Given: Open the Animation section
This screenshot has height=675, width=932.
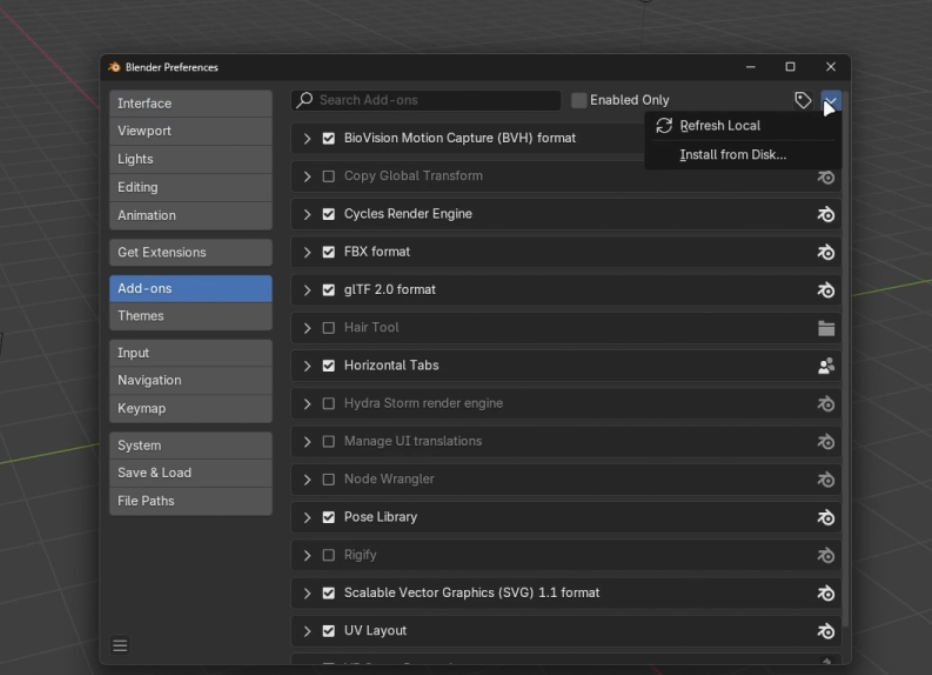Looking at the screenshot, I should point(191,216).
